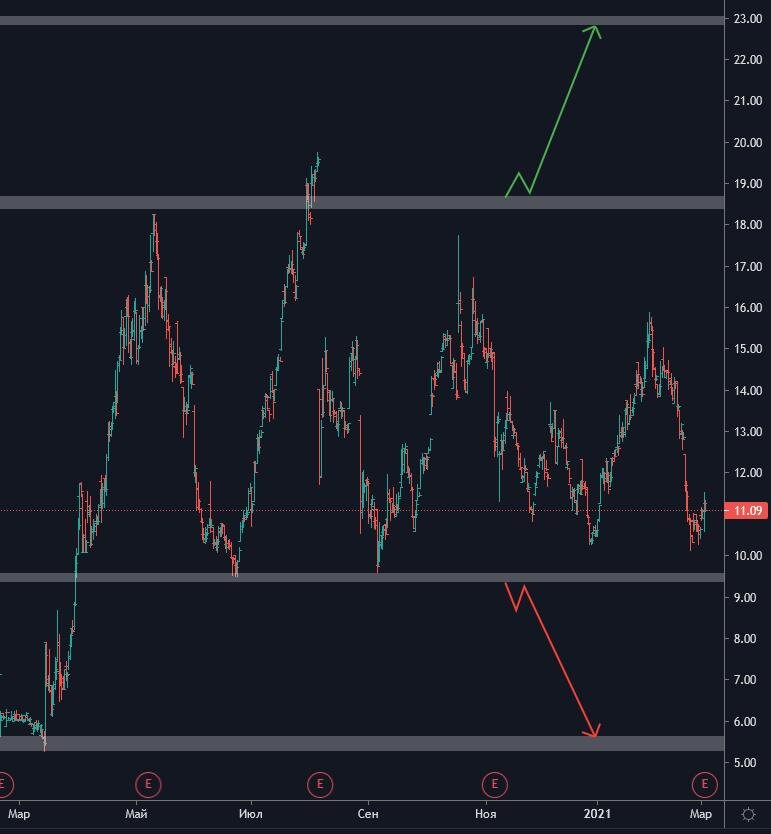Select the gray horizontal zone near 23.00
Screen dimensions: 771x834
click(362, 20)
